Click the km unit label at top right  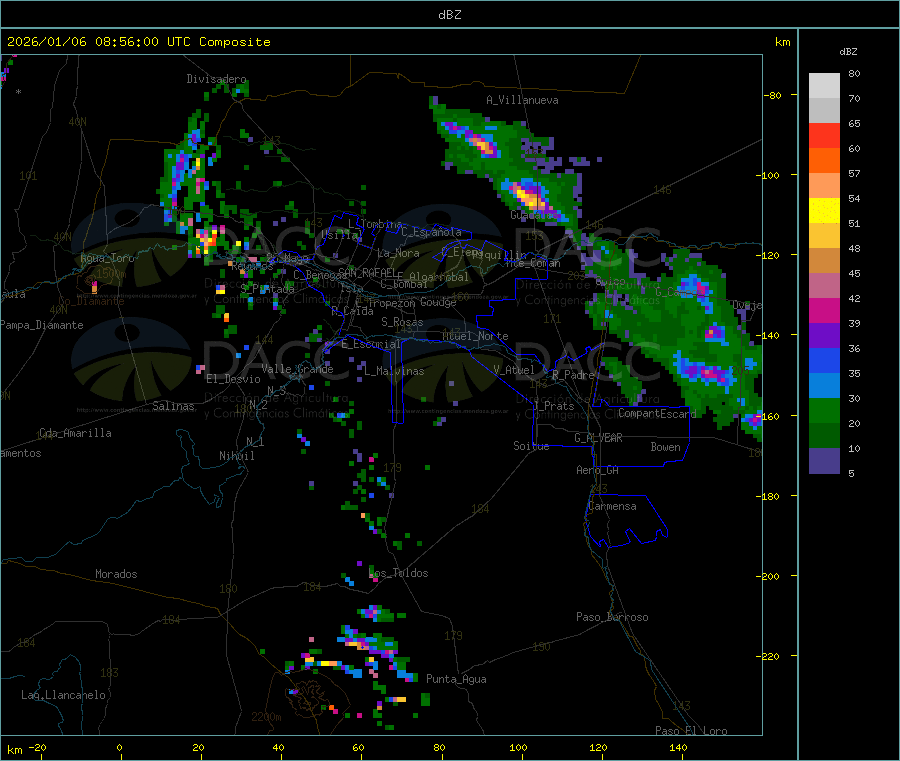pos(782,42)
